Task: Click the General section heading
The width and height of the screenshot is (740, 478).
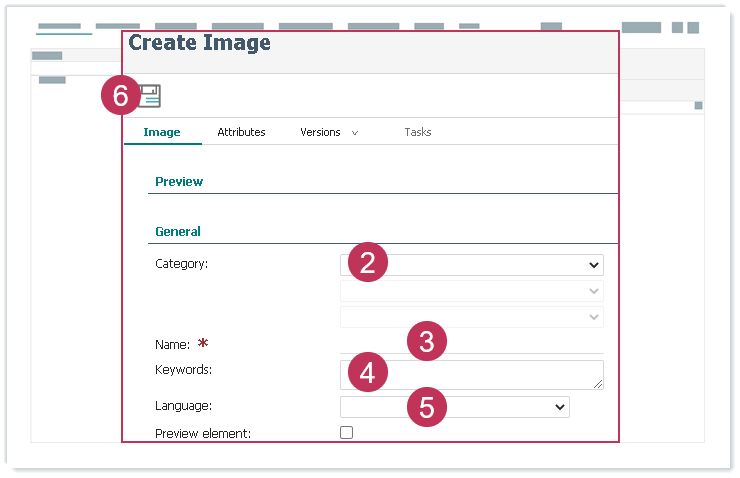Action: click(178, 232)
